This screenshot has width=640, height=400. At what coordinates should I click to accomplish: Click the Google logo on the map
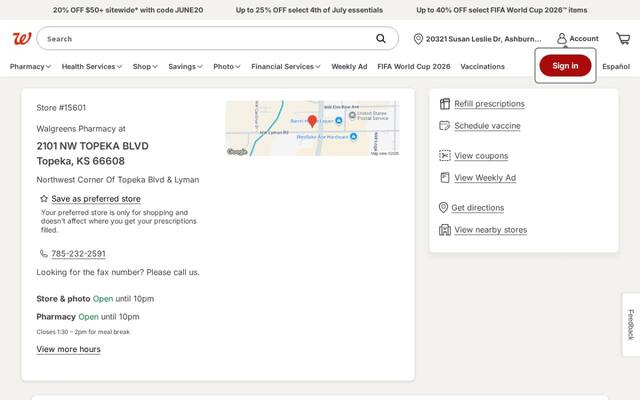point(237,152)
